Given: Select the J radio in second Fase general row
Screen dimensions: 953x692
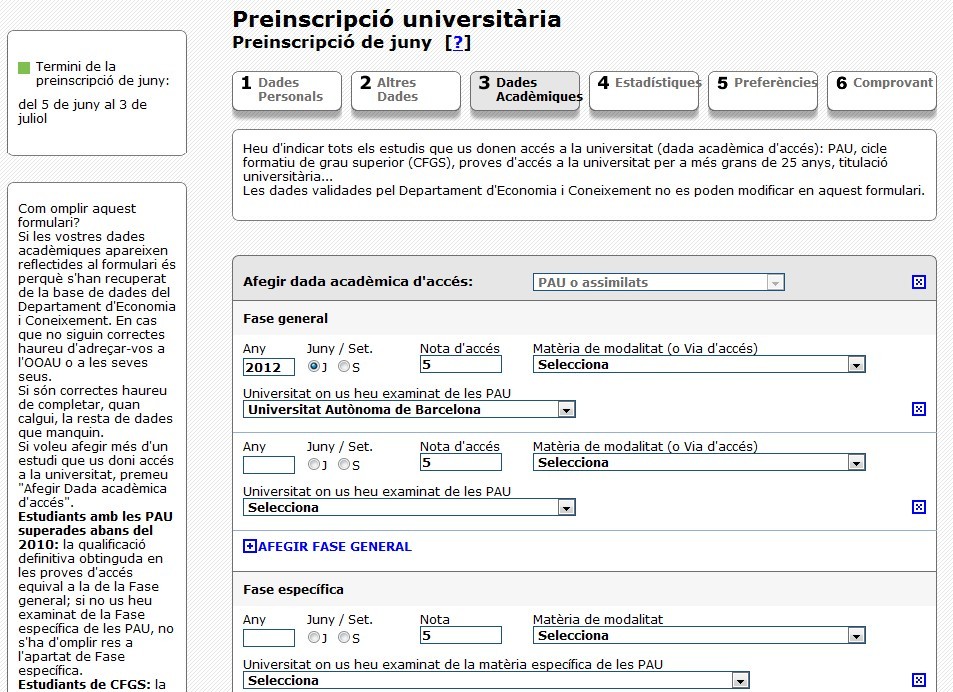Looking at the screenshot, I should (315, 464).
